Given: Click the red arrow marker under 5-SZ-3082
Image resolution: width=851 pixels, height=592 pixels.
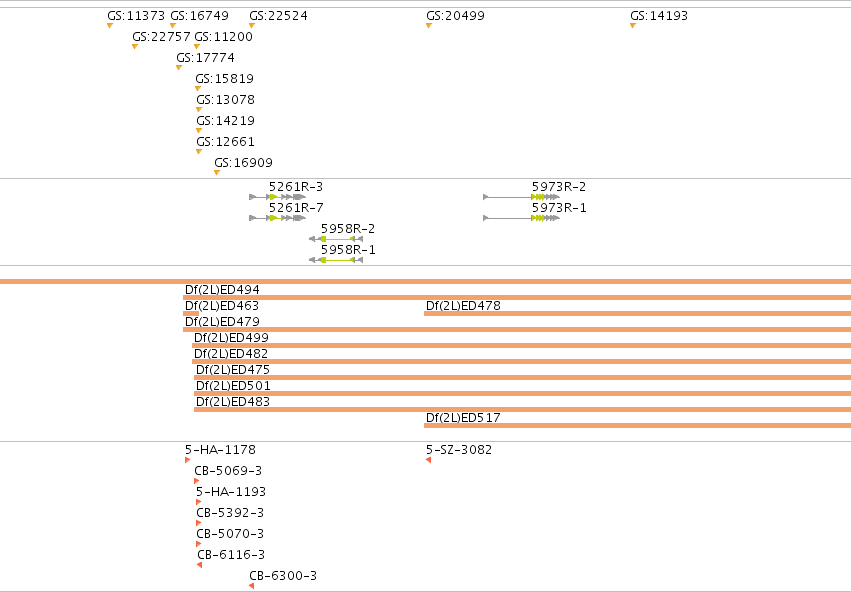Looking at the screenshot, I should click(x=429, y=460).
